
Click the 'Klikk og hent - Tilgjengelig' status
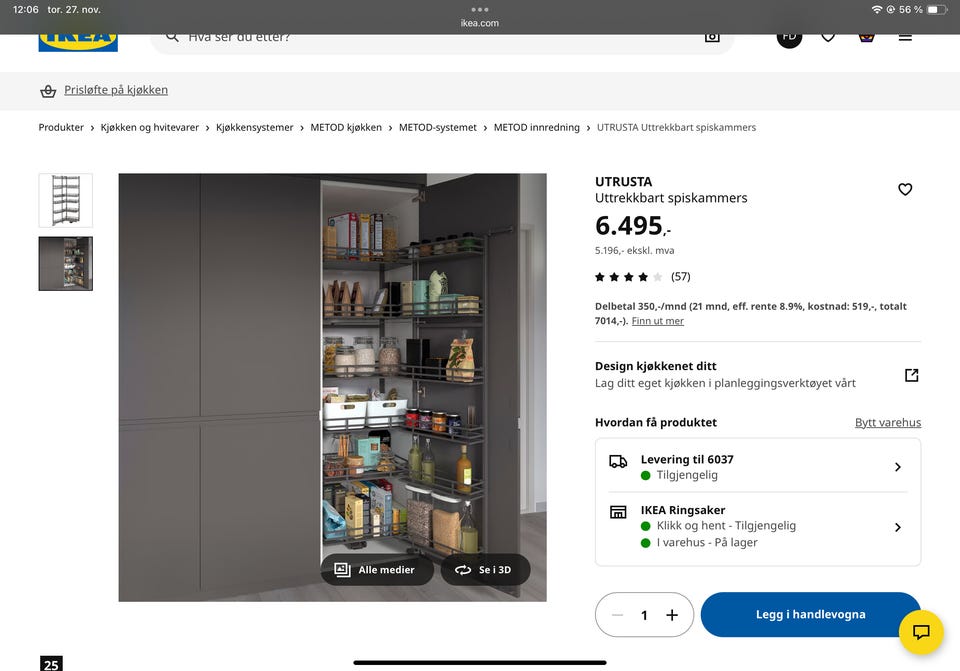[x=726, y=525]
